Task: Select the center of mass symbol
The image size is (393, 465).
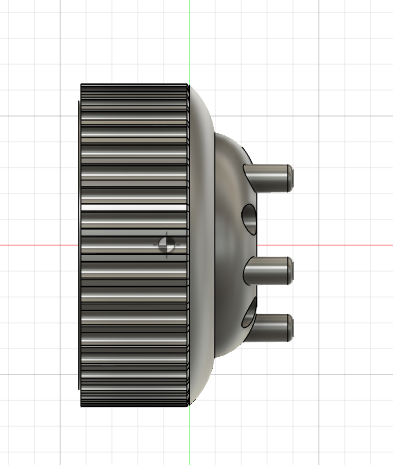Action: click(x=167, y=245)
